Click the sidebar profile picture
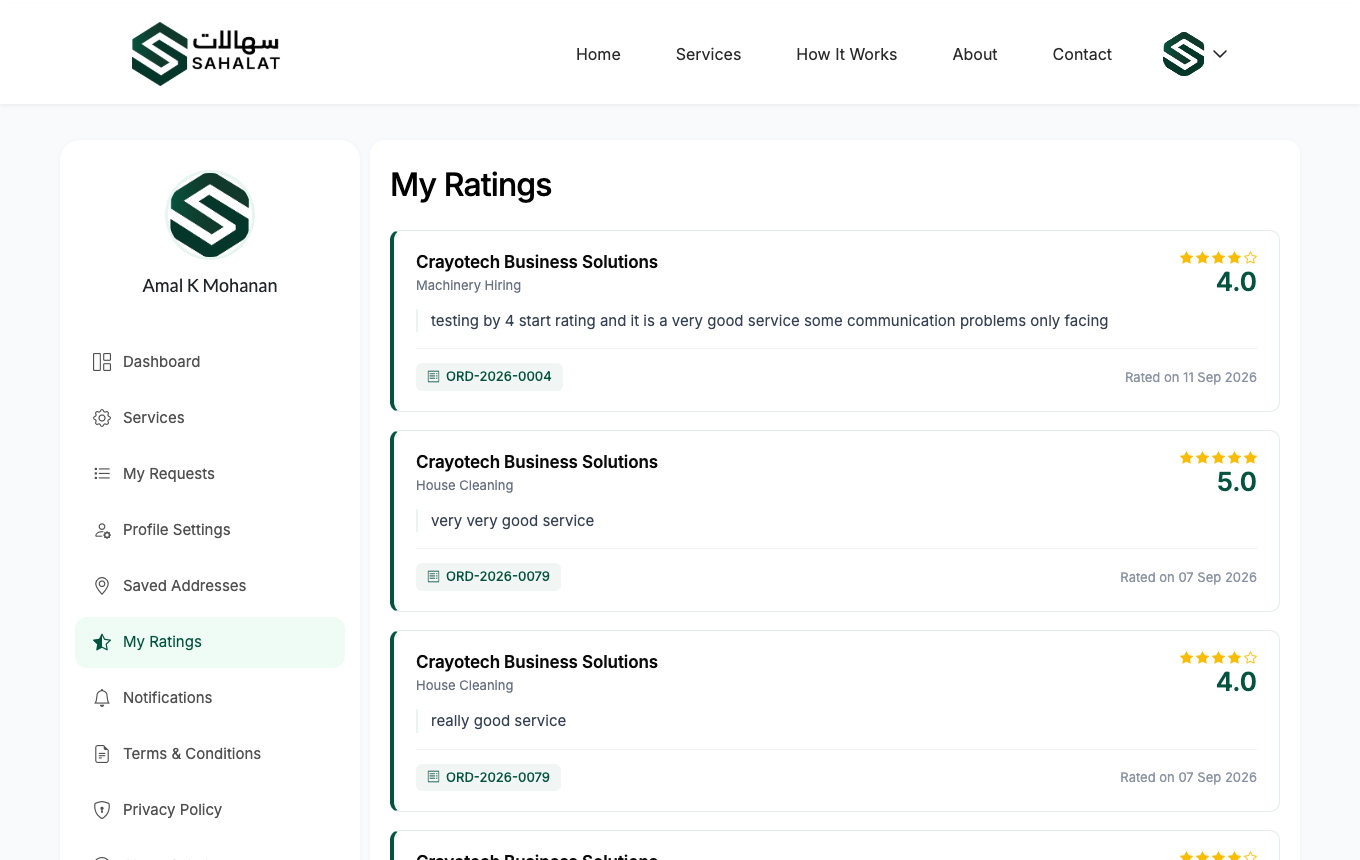This screenshot has height=860, width=1360. (210, 215)
